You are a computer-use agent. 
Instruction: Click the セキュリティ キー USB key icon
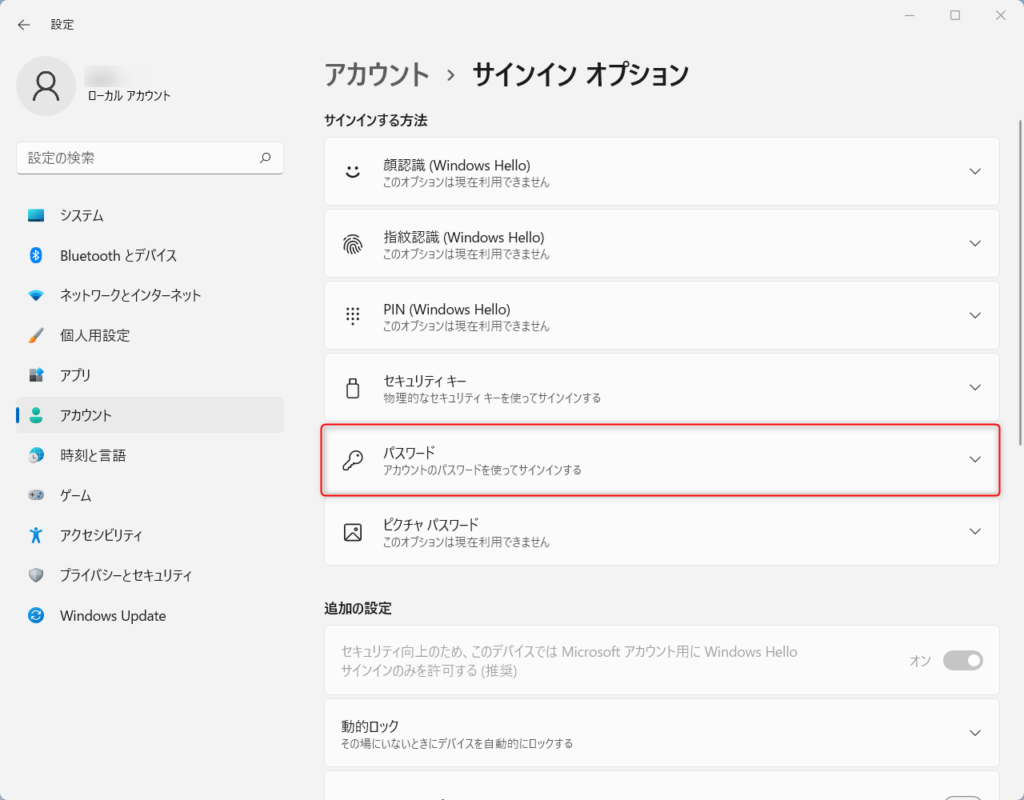pyautogui.click(x=353, y=388)
